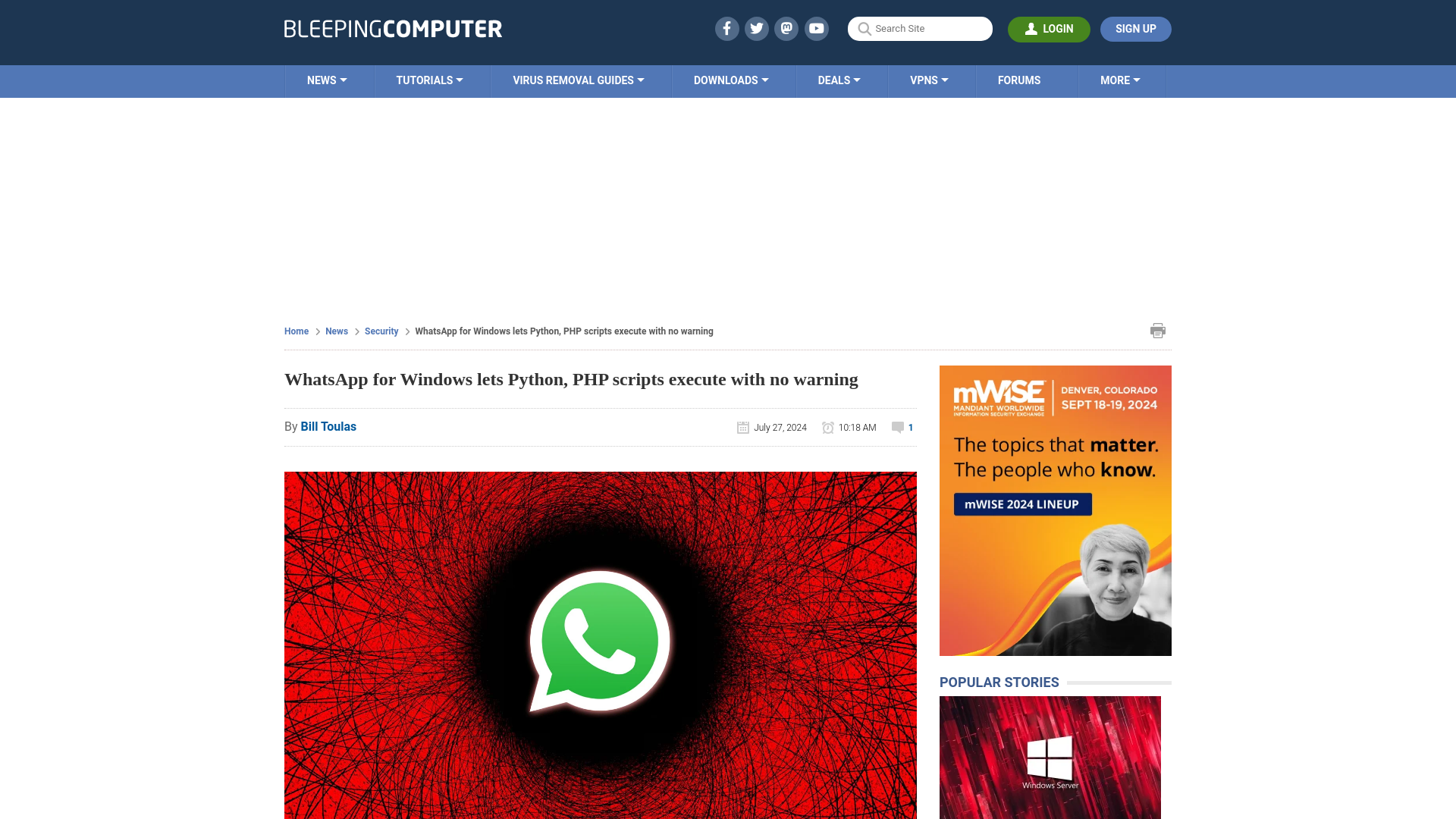Click the author link Bill Toulas
This screenshot has width=1456, height=819.
(x=328, y=426)
